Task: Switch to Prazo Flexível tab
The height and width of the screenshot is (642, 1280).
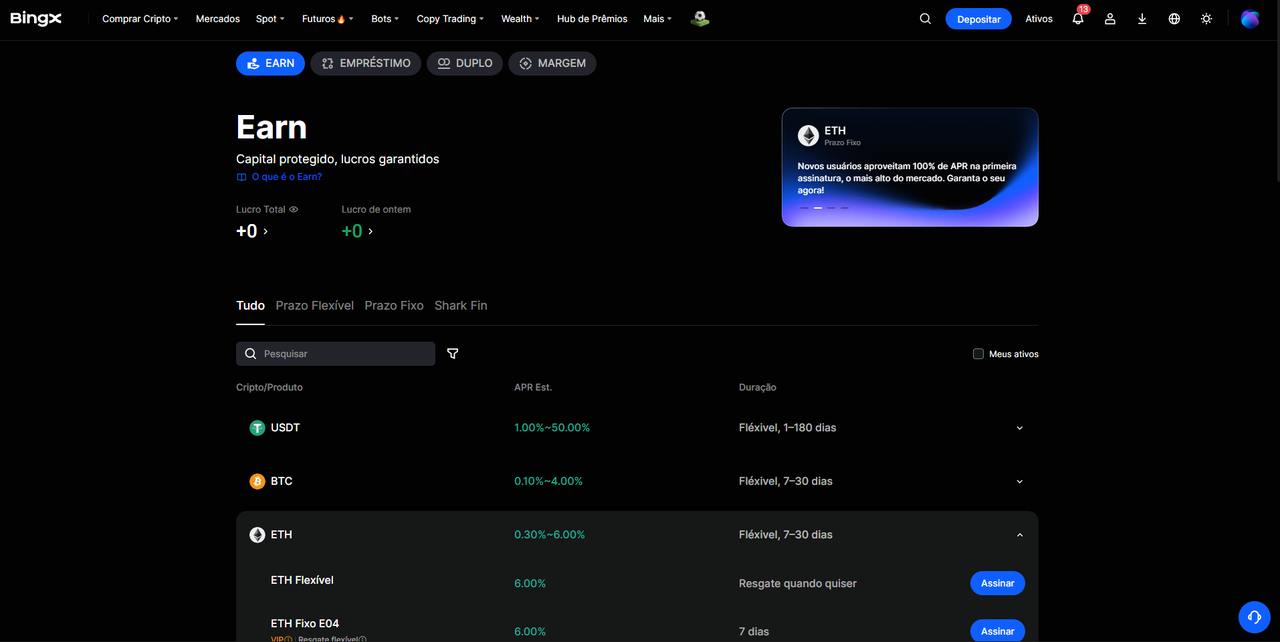Action: pos(315,305)
